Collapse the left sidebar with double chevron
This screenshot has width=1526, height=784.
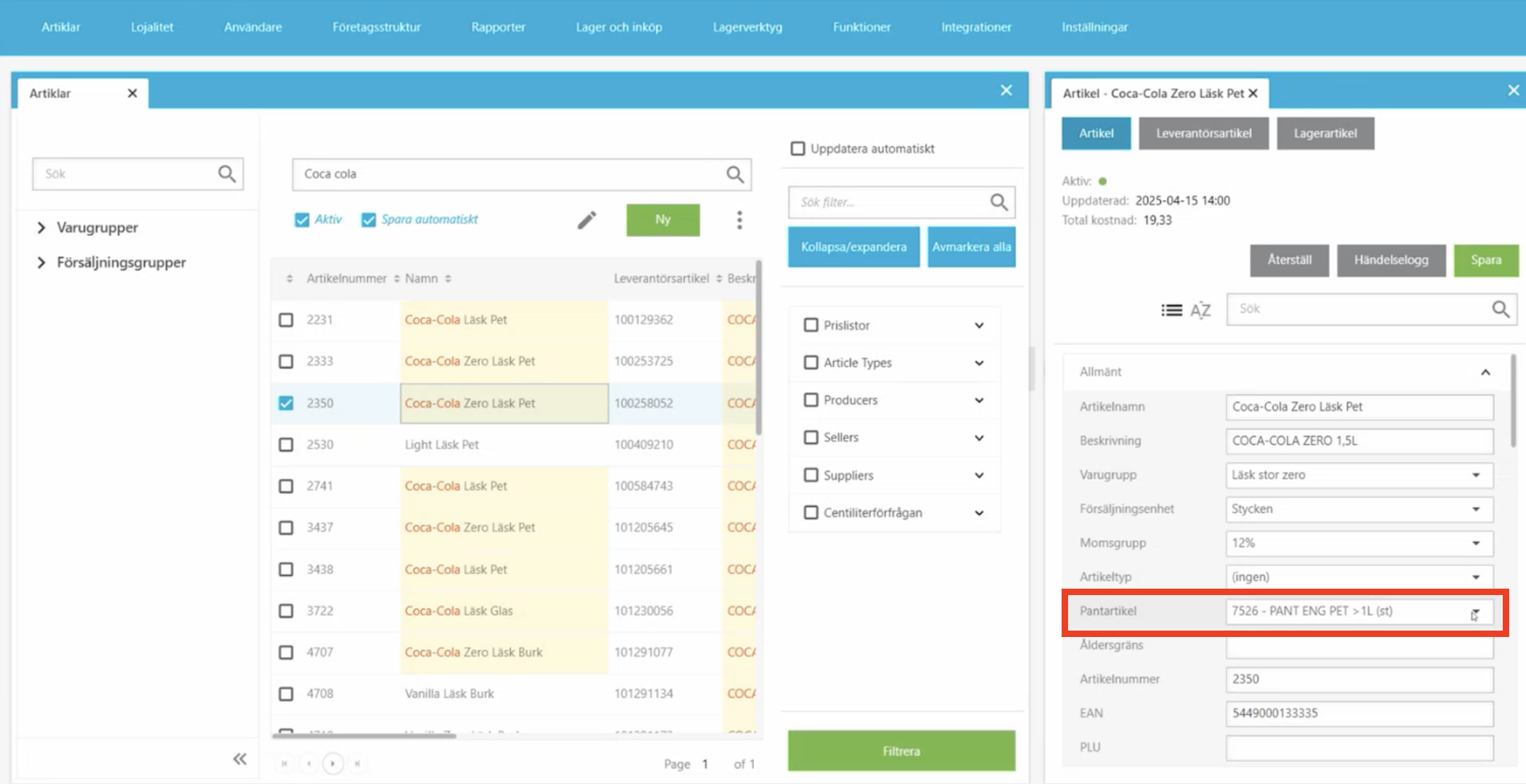click(x=240, y=759)
